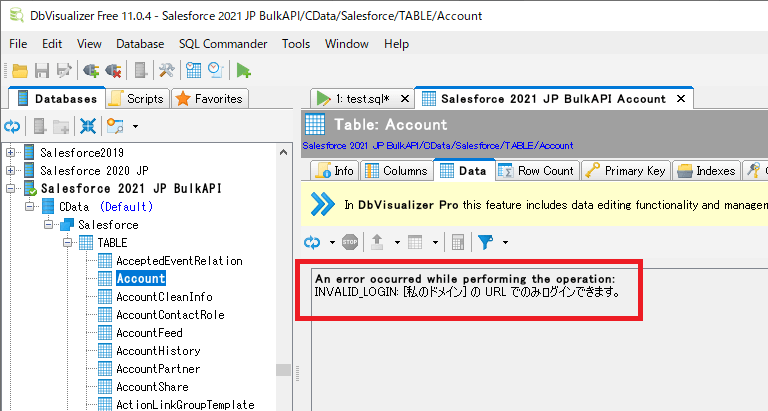
Task: Click the Save floppy disk toolbar icon
Action: tap(42, 71)
